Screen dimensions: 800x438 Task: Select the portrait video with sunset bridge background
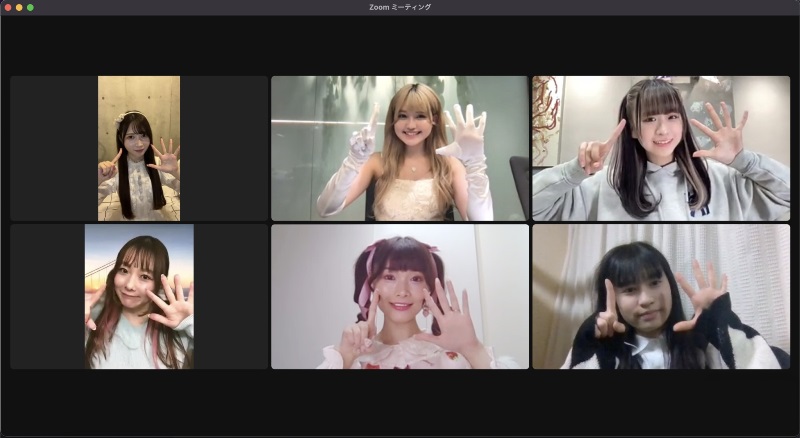[139, 296]
